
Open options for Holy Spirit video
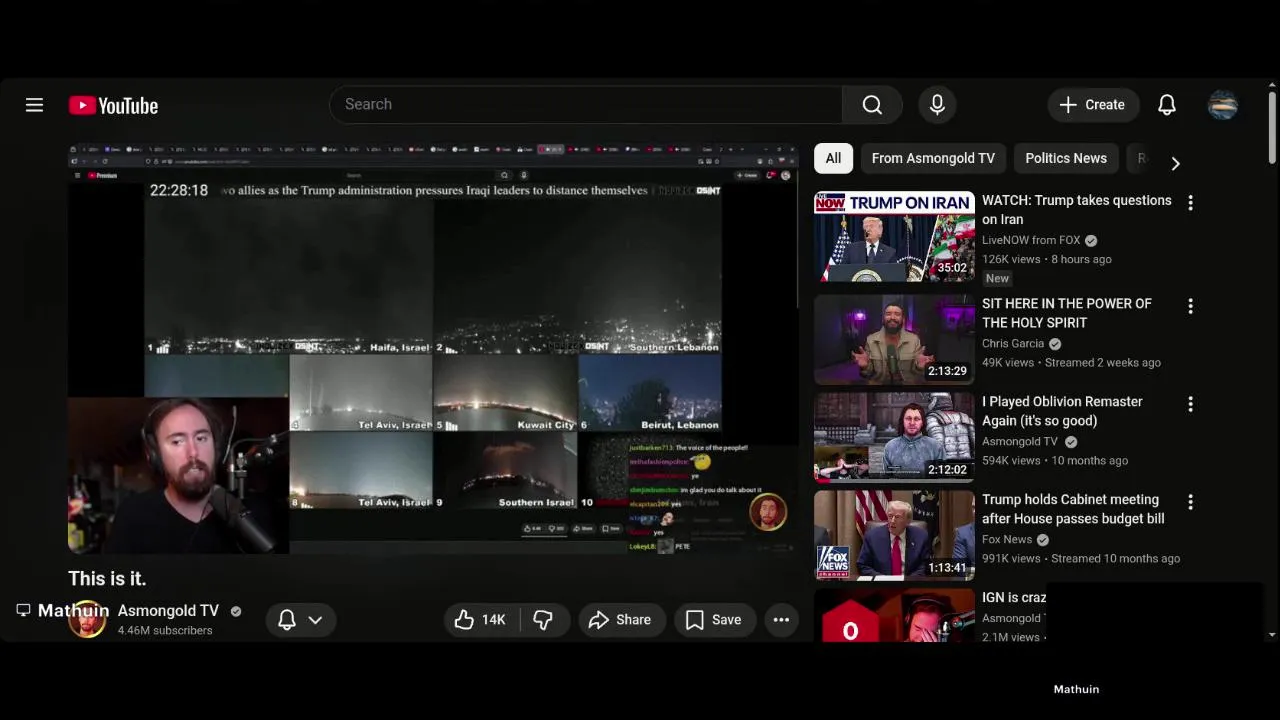point(1190,306)
